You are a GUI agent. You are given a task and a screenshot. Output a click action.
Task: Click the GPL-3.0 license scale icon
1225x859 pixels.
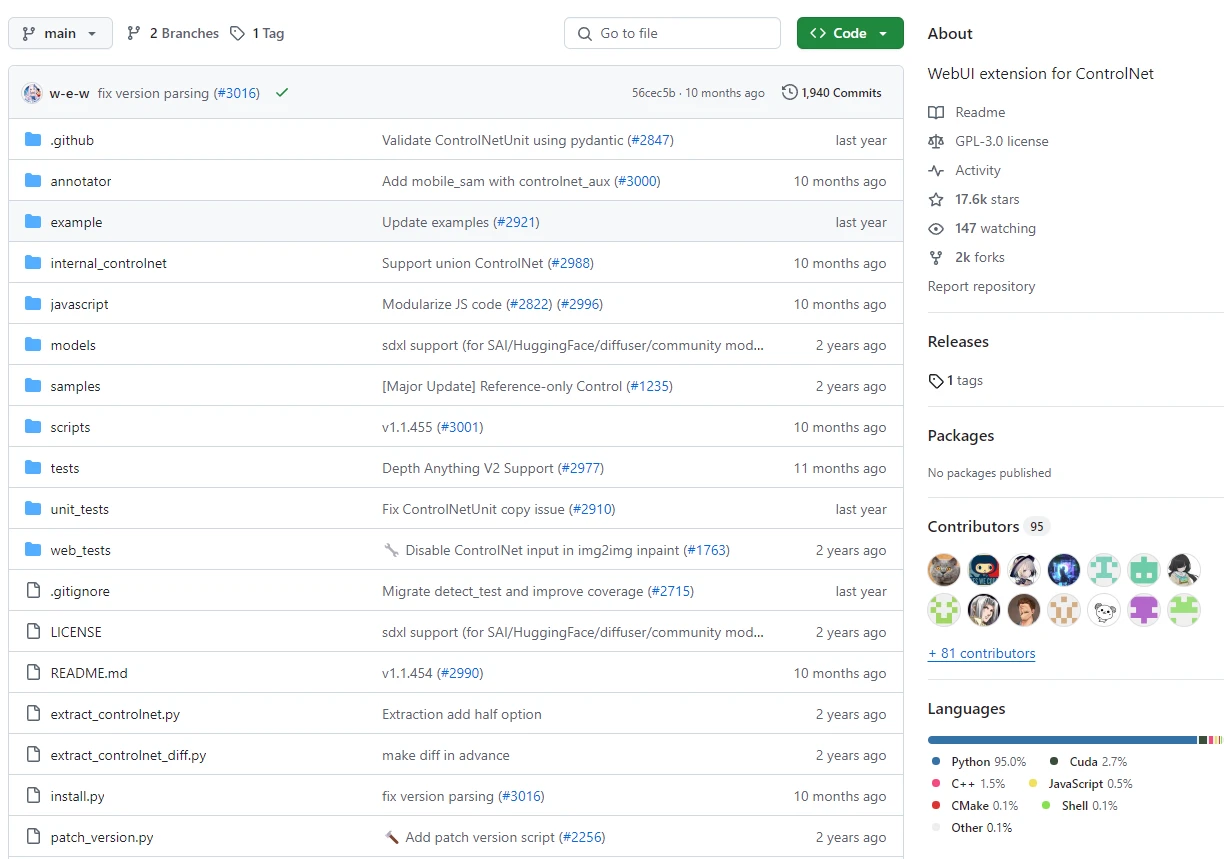(x=936, y=141)
